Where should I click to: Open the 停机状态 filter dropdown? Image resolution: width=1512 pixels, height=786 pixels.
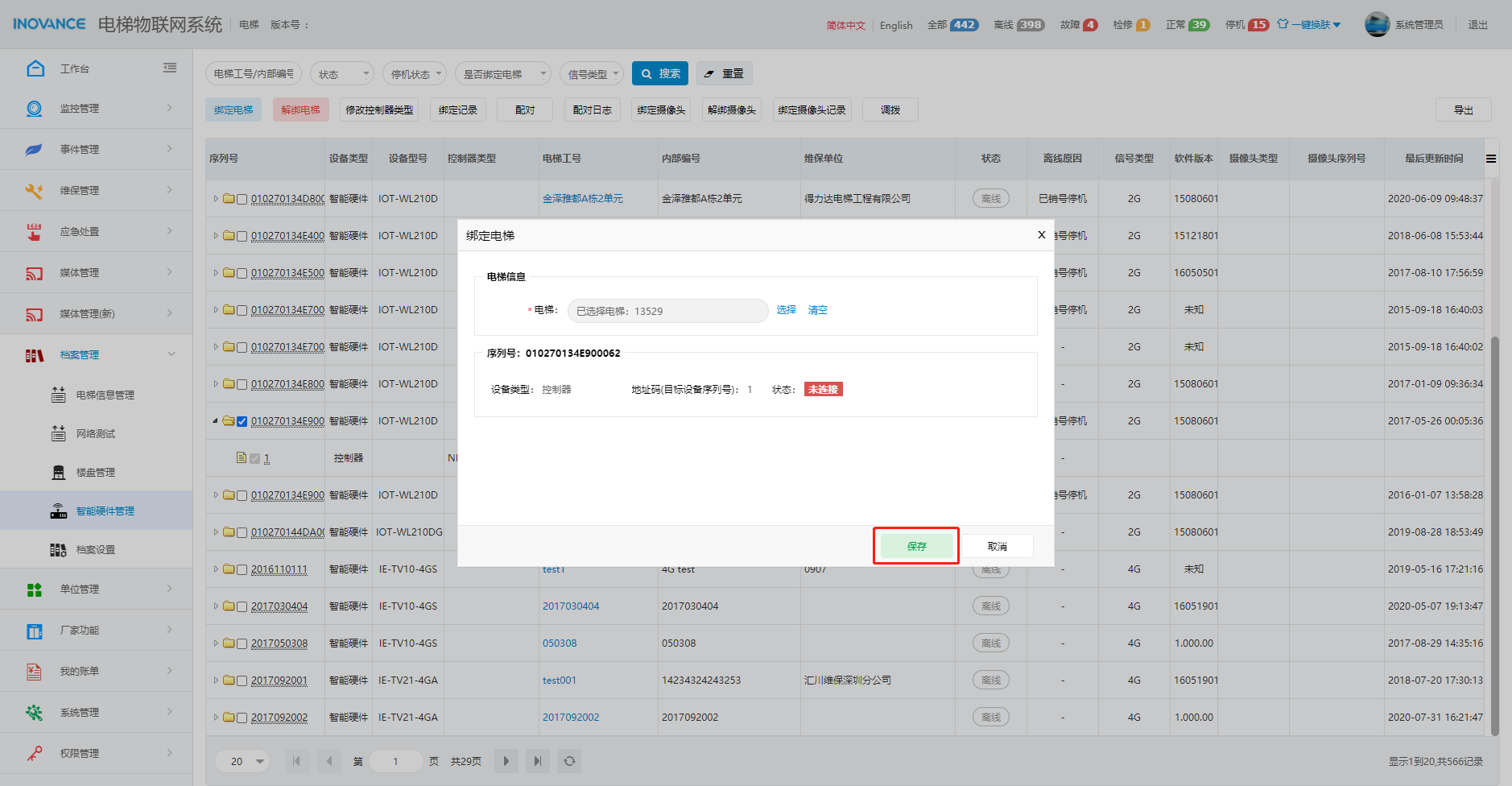tap(415, 74)
